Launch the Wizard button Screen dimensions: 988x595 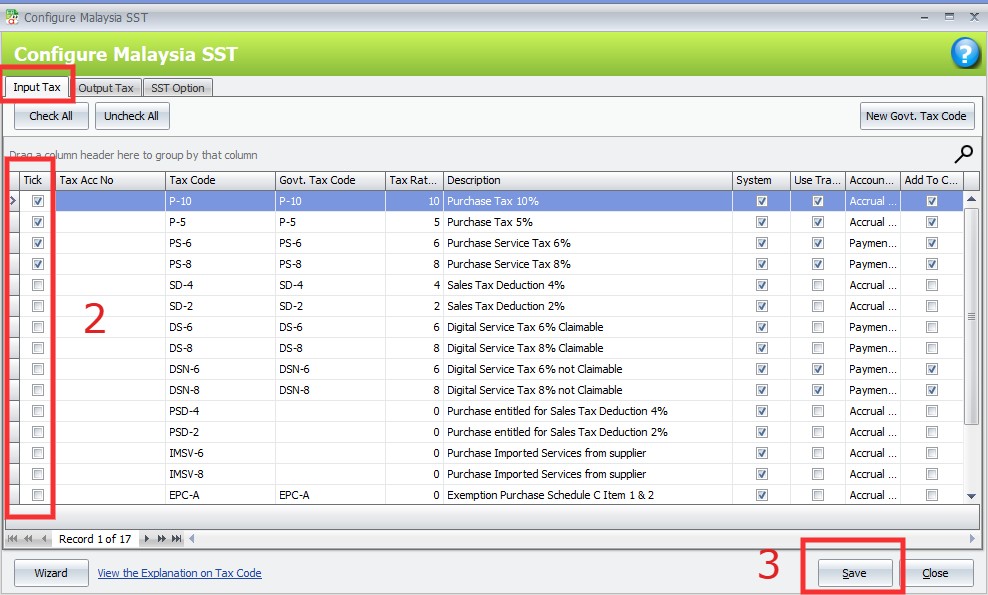click(x=51, y=573)
